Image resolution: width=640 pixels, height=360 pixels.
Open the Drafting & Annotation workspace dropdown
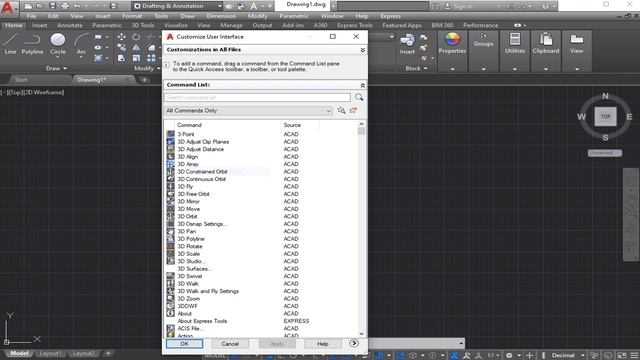(x=178, y=6)
